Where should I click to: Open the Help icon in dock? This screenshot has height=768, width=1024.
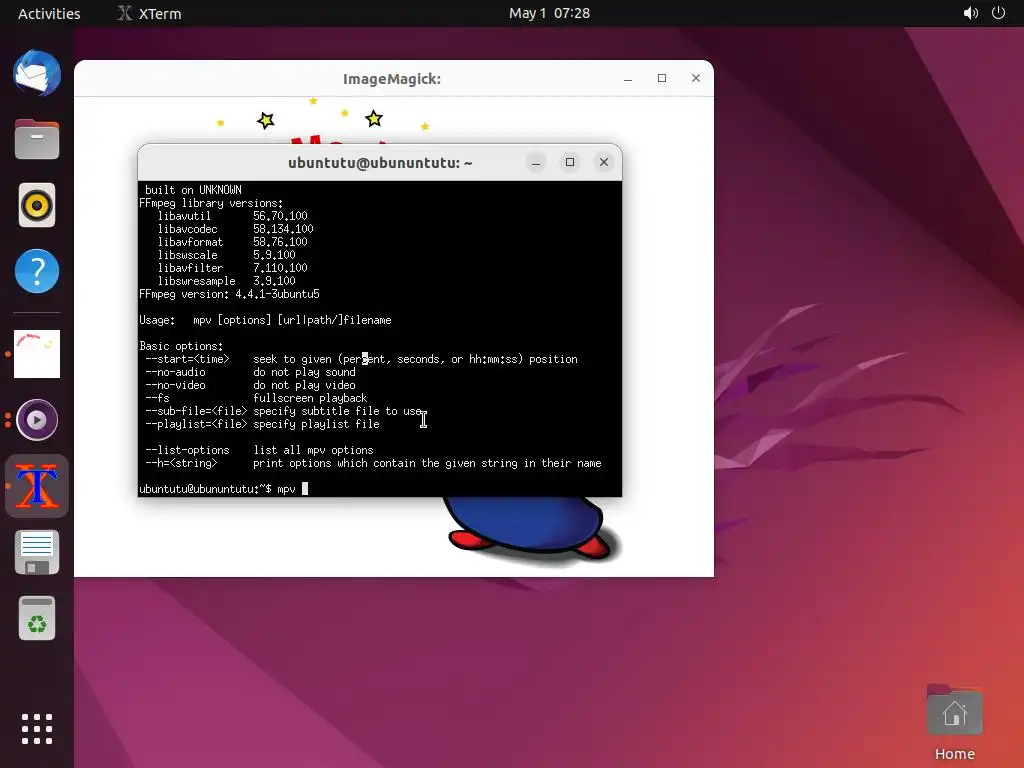(37, 271)
